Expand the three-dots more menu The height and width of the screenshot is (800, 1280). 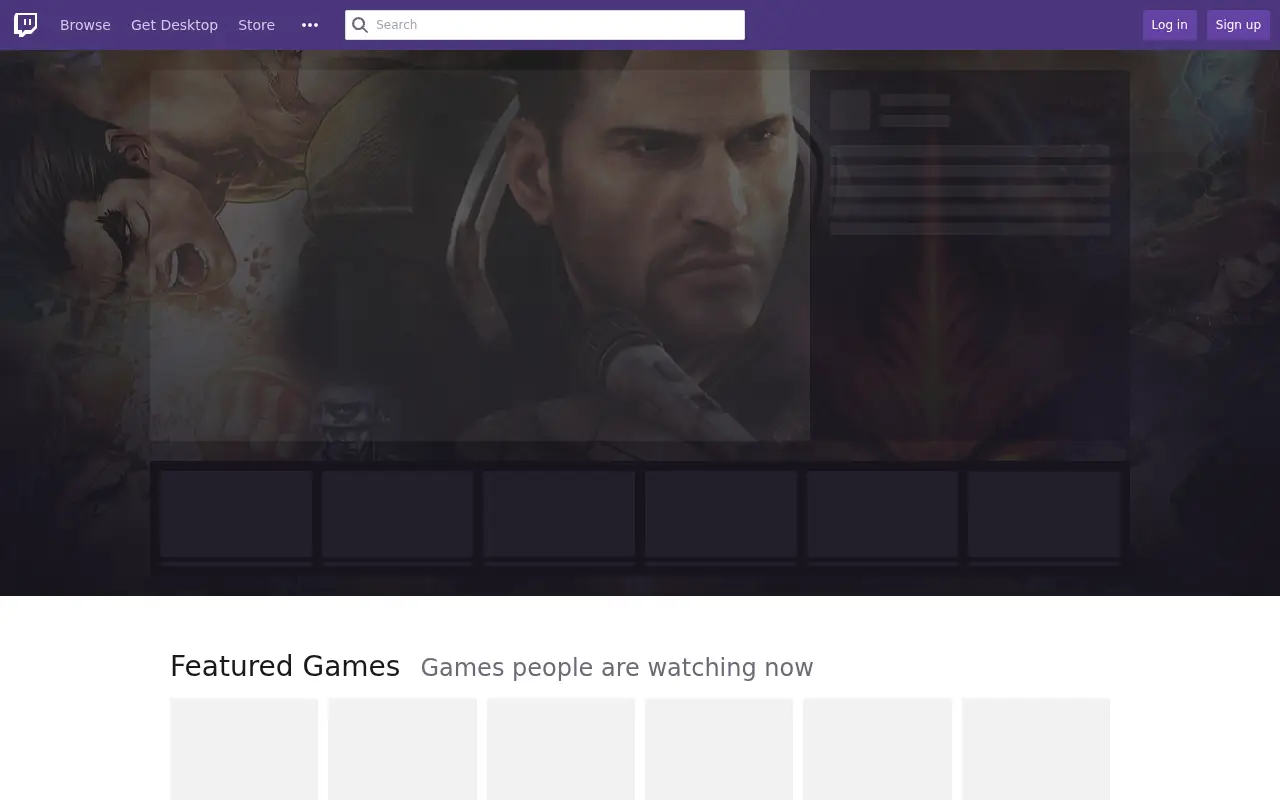pos(310,25)
